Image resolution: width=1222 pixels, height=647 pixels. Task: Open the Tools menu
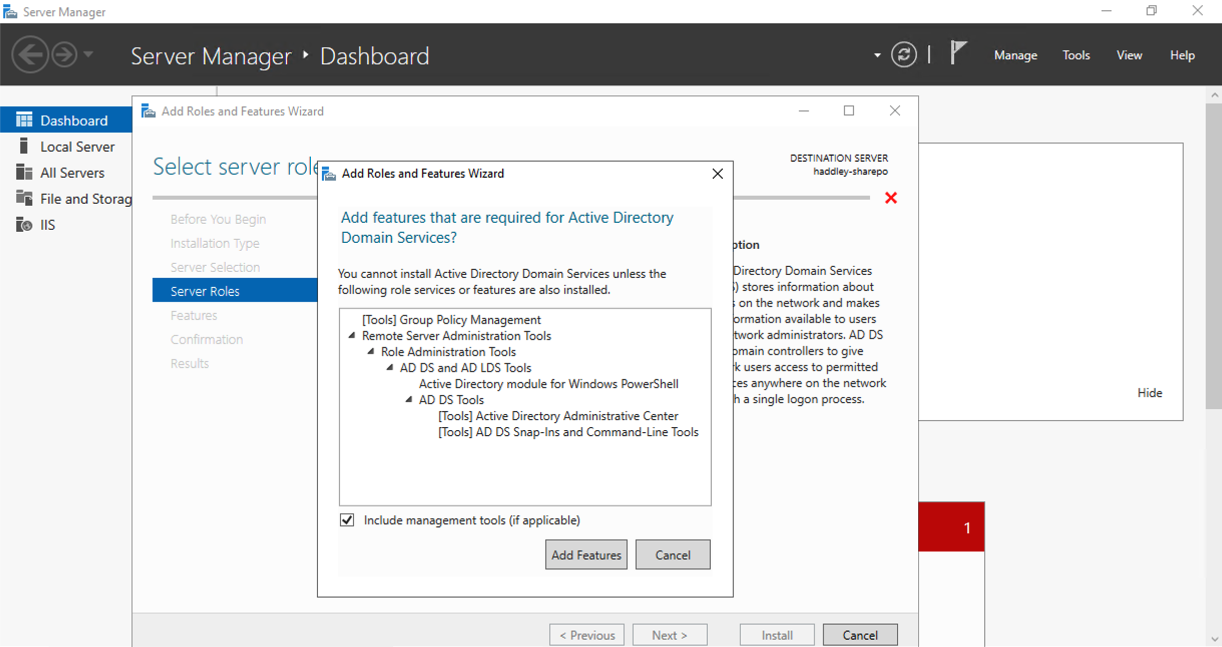click(x=1076, y=55)
